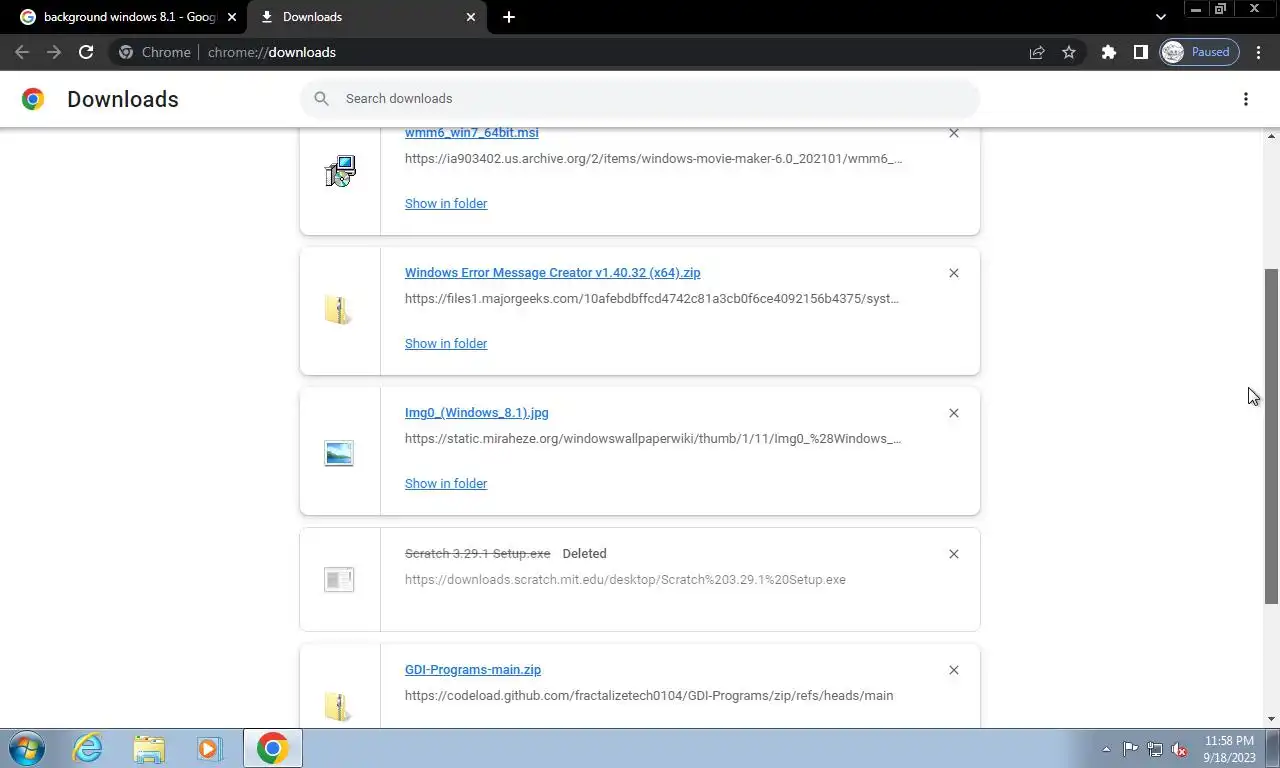
Task: Toggle the browser side panel icon
Action: tap(1140, 52)
